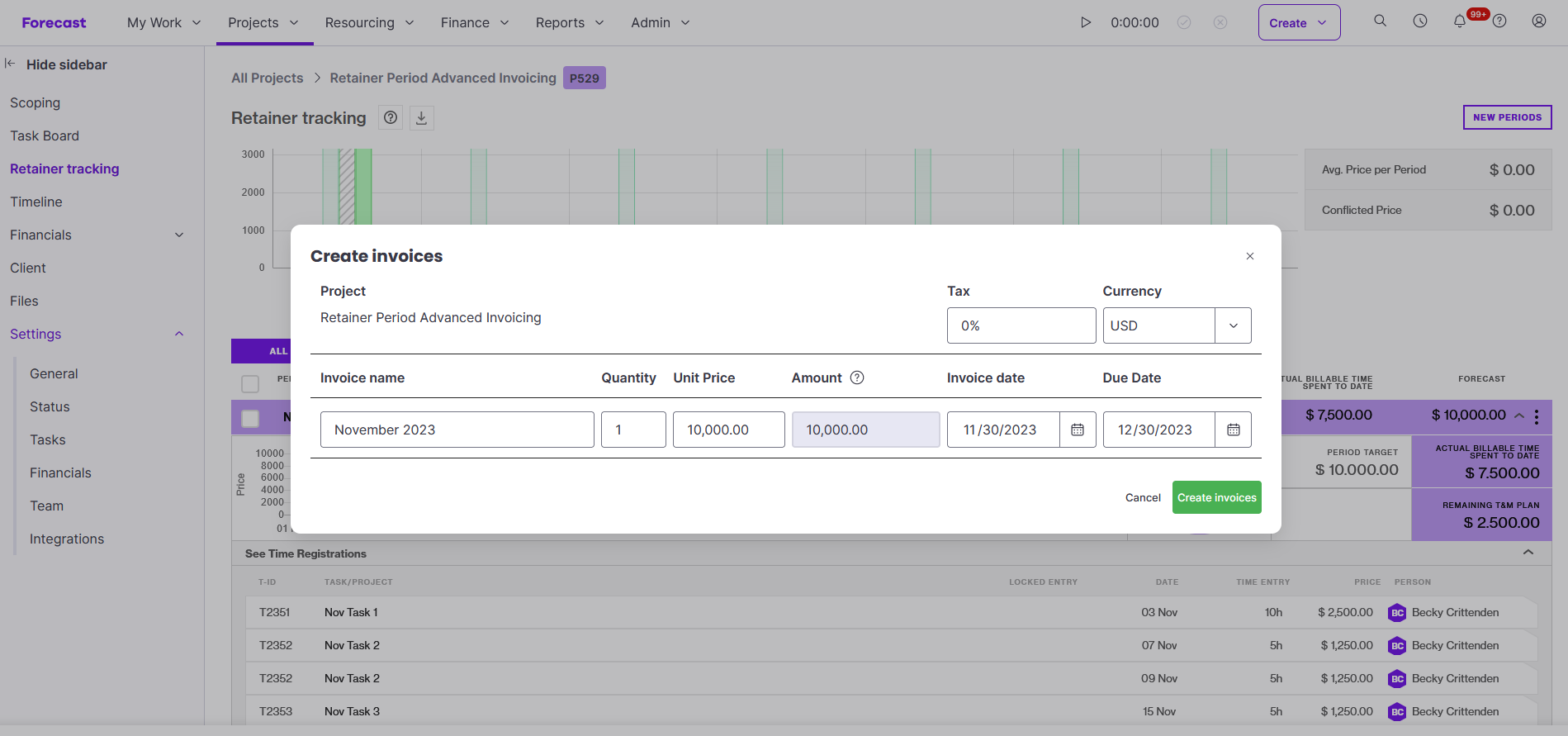Open Integrations settings item
This screenshot has height=736, width=1568.
tap(67, 539)
